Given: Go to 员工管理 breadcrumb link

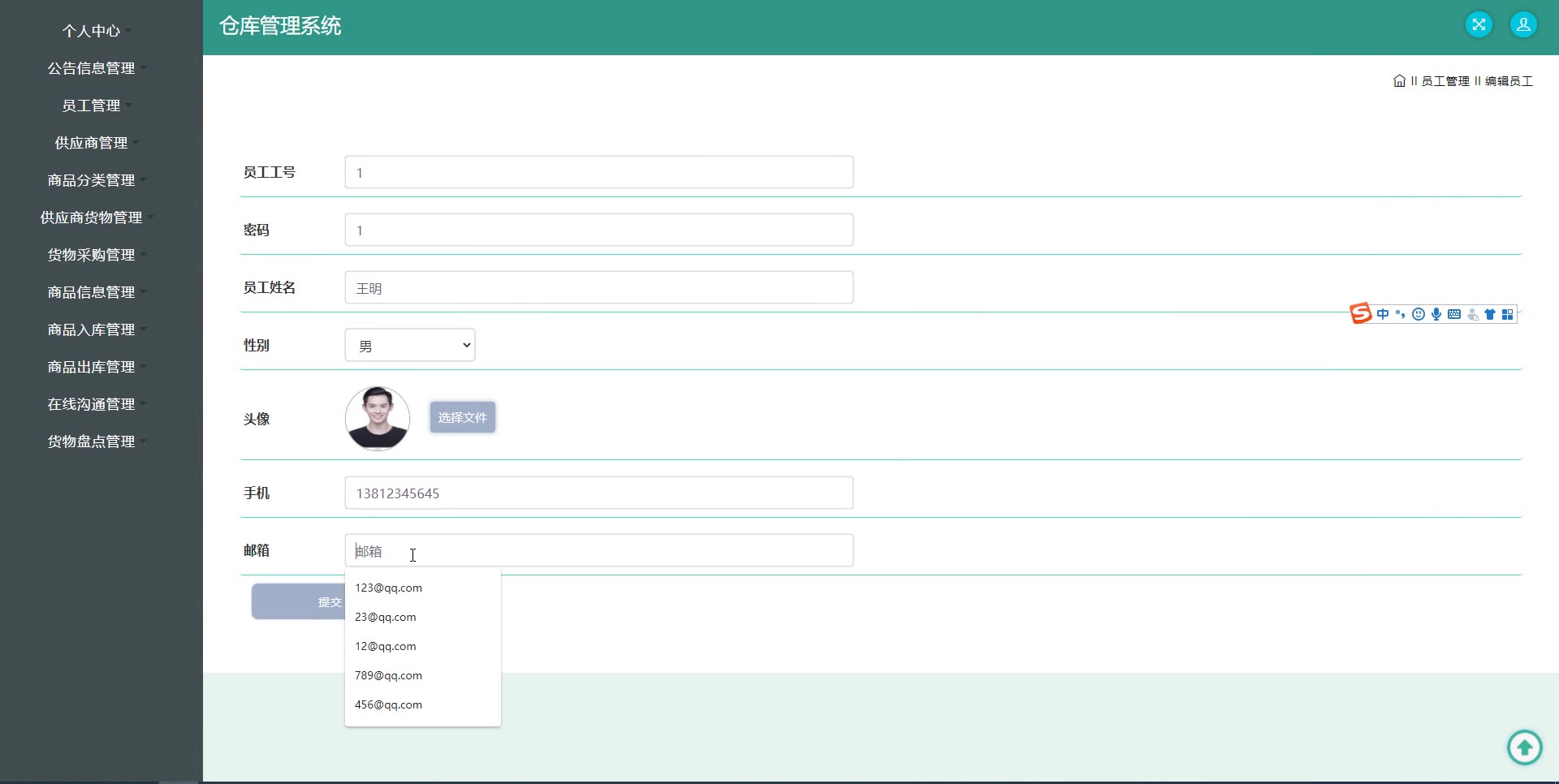Looking at the screenshot, I should tap(1445, 81).
